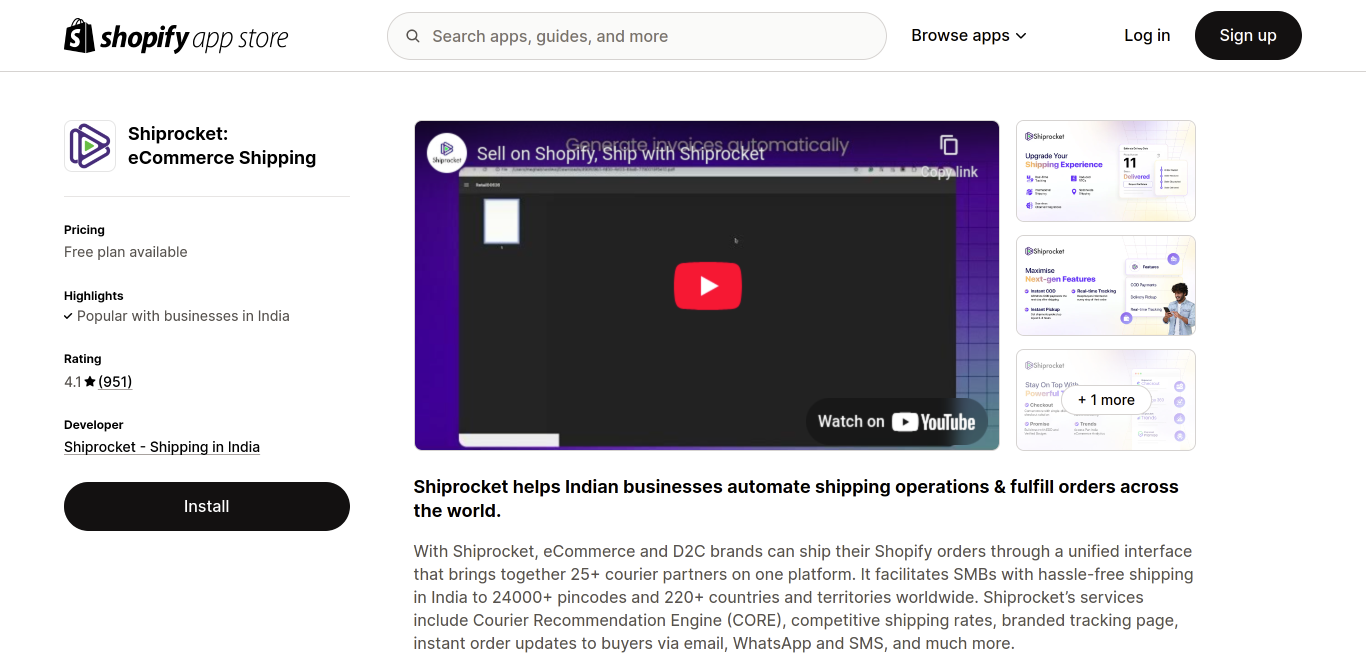Screen dimensions: 1366x670
Task: Click the Copy link icon on video
Action: (x=949, y=145)
